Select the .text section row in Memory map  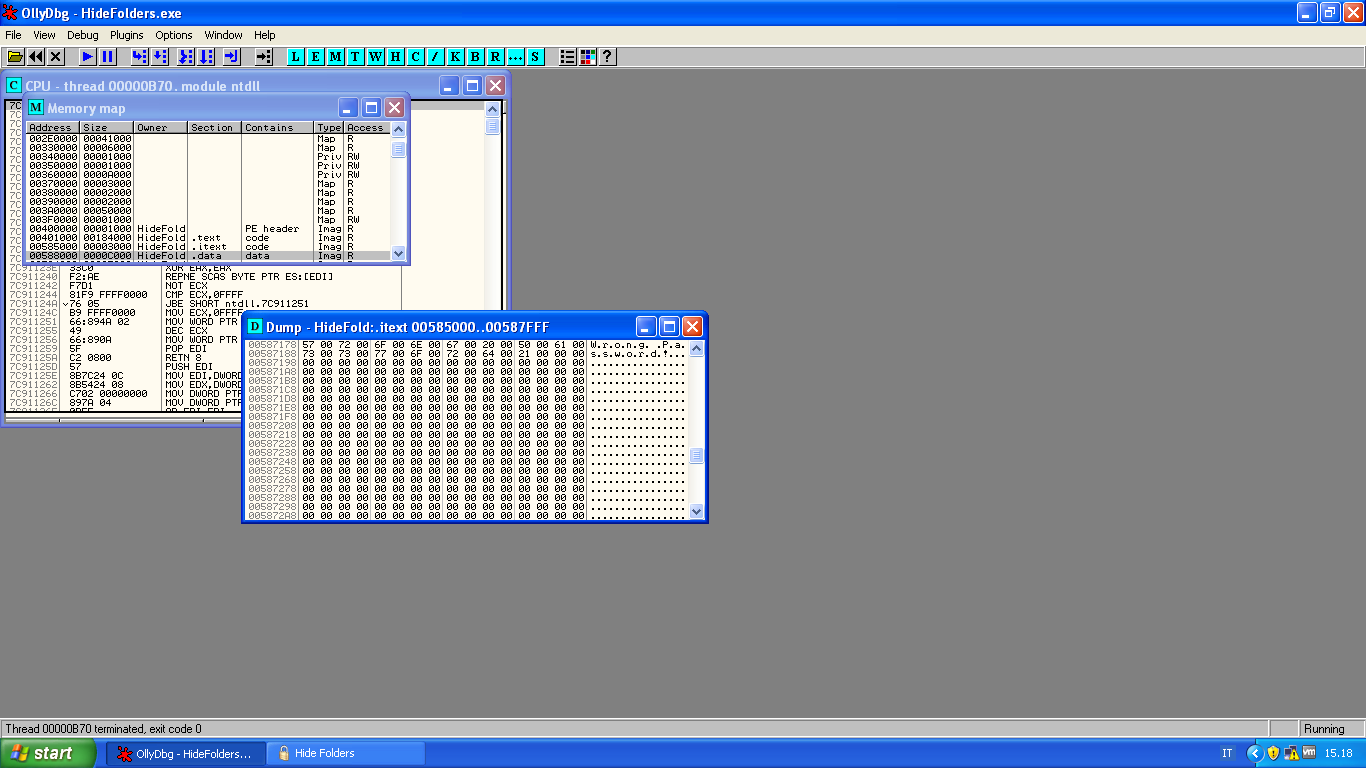click(207, 238)
